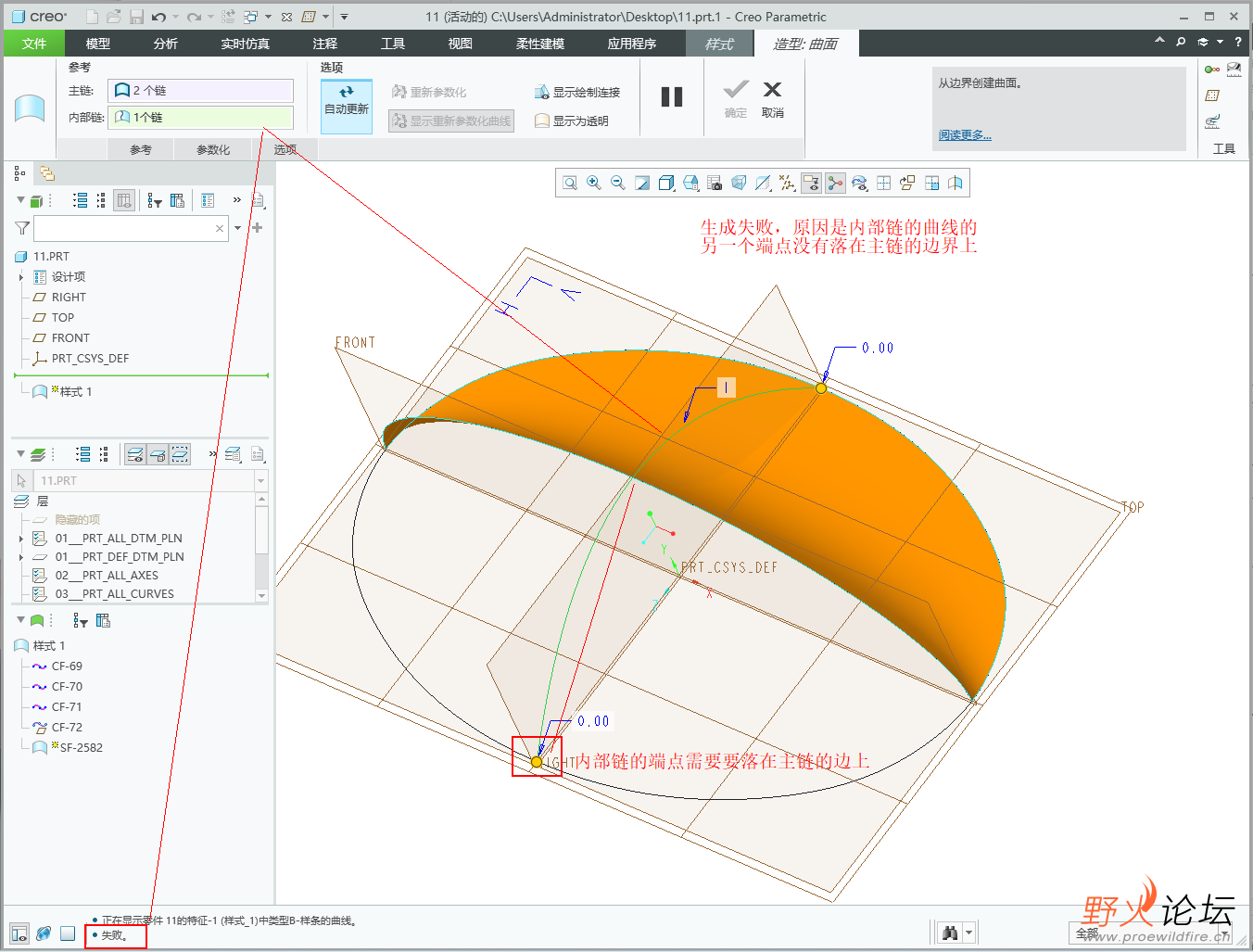This screenshot has width=1253, height=952.
Task: Click the folder browser tab icon
Action: [46, 173]
